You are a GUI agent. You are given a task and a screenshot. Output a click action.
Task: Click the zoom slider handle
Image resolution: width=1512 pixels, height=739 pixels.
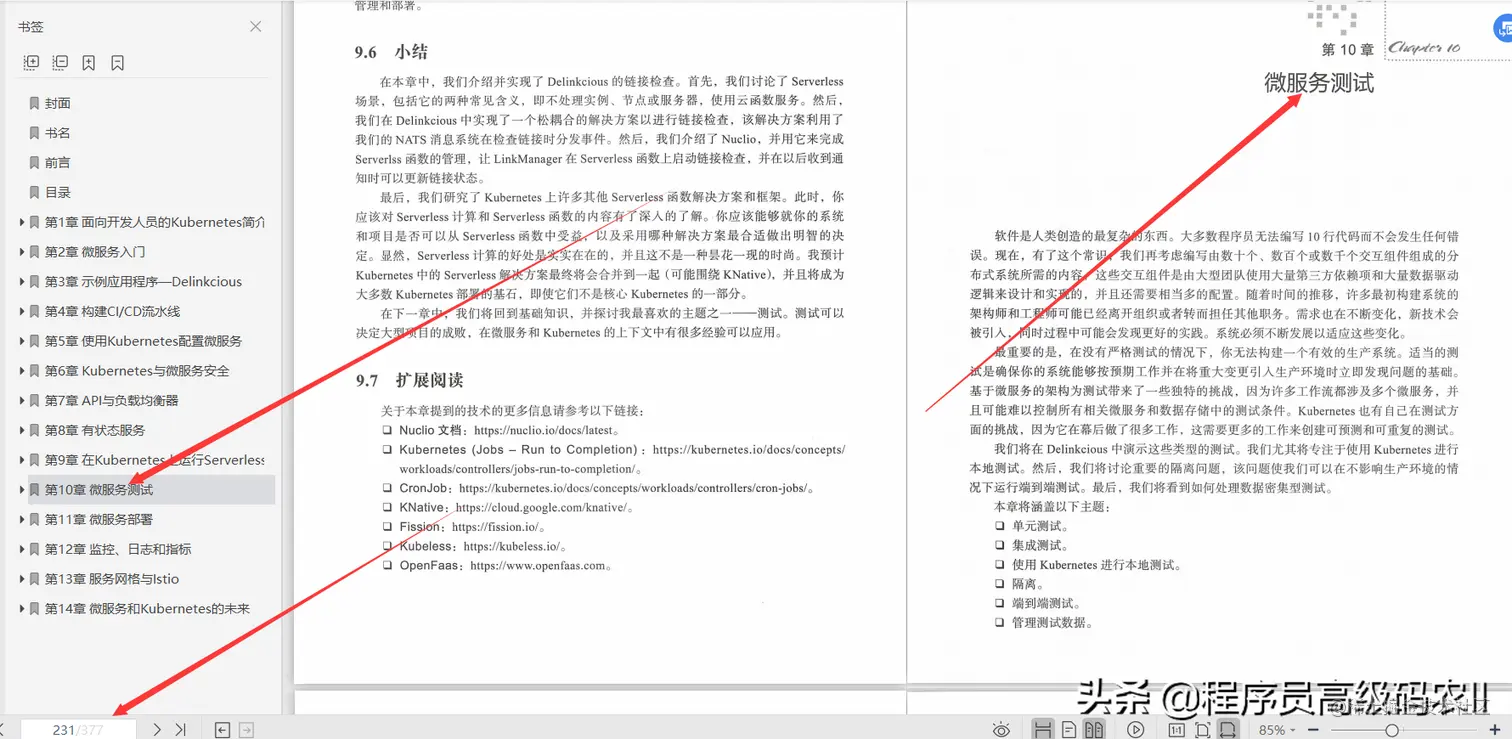1393,729
